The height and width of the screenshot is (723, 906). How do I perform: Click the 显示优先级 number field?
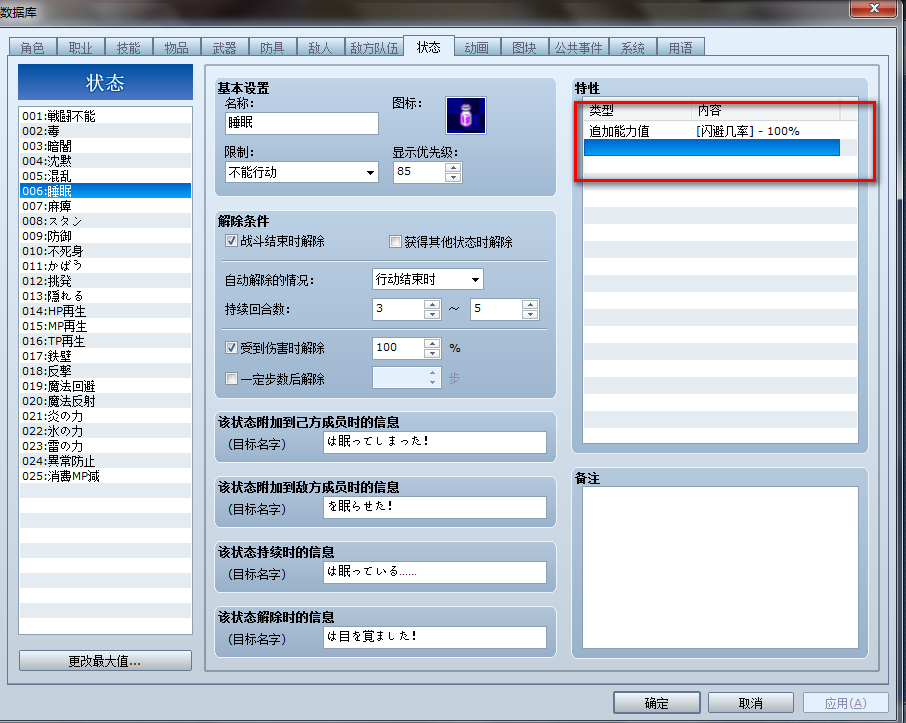419,172
